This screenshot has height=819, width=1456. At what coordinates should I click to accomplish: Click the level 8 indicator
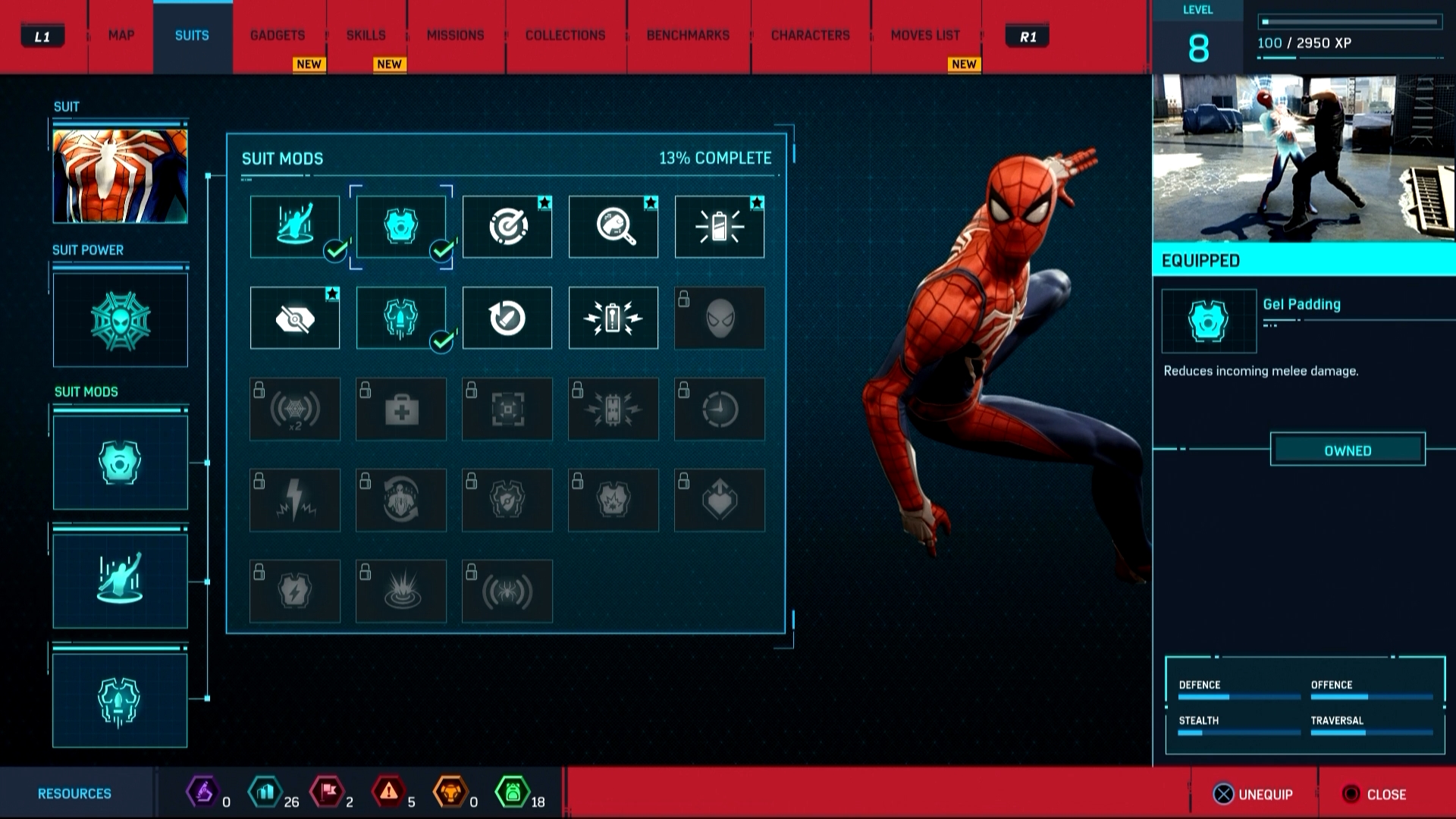coord(1198,38)
